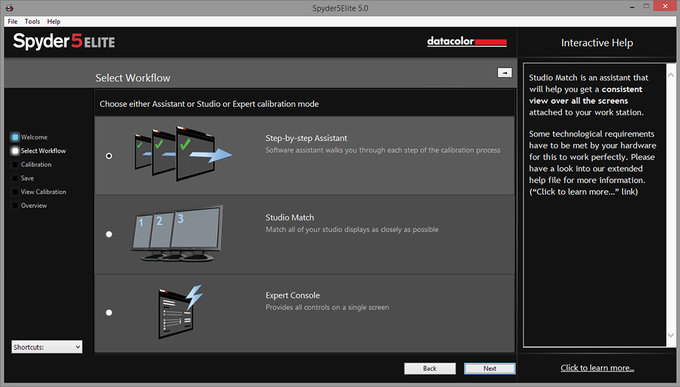Click the Back button
This screenshot has height=387, width=680.
430,368
